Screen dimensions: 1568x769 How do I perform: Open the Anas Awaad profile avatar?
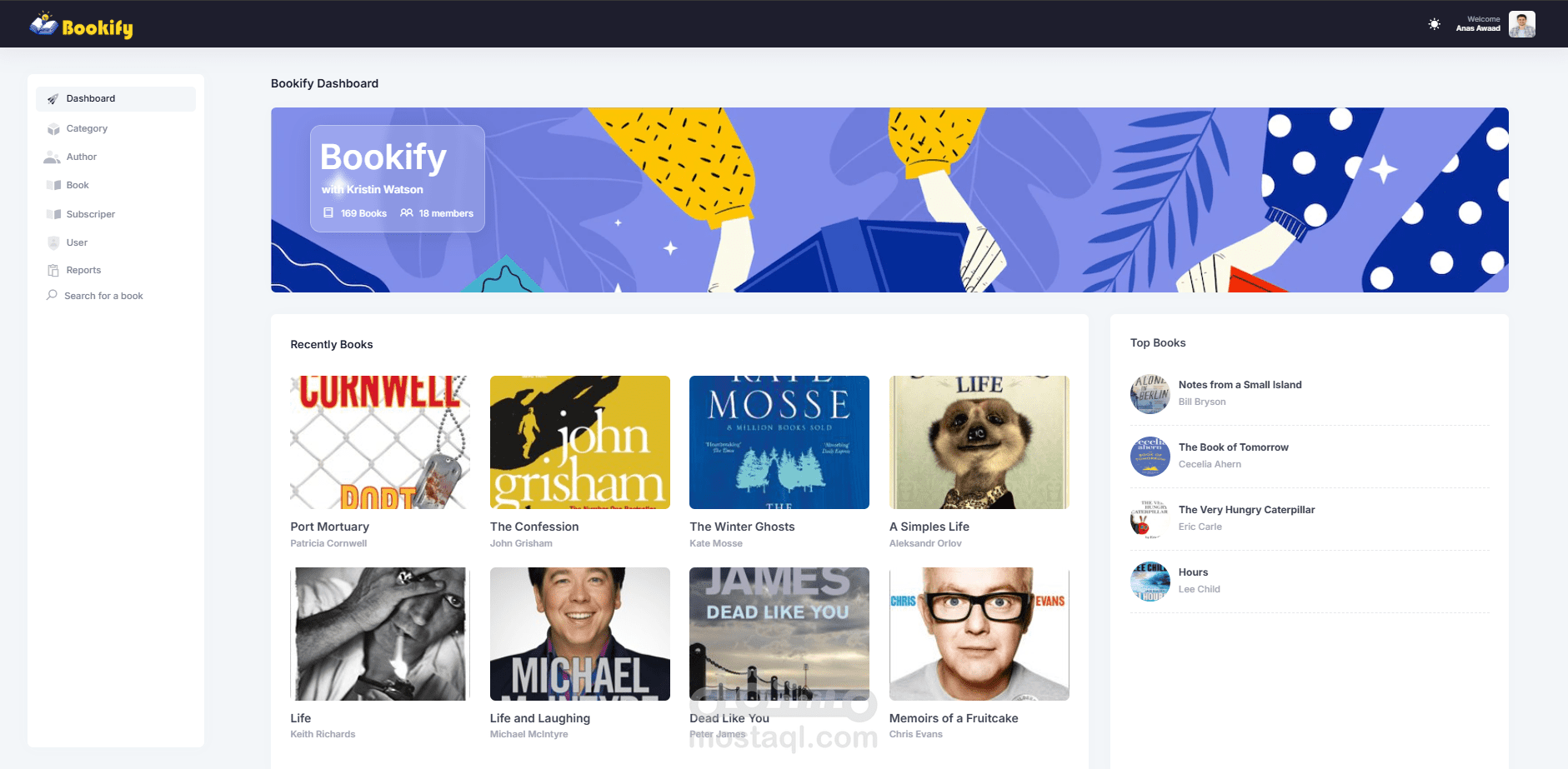coord(1522,24)
